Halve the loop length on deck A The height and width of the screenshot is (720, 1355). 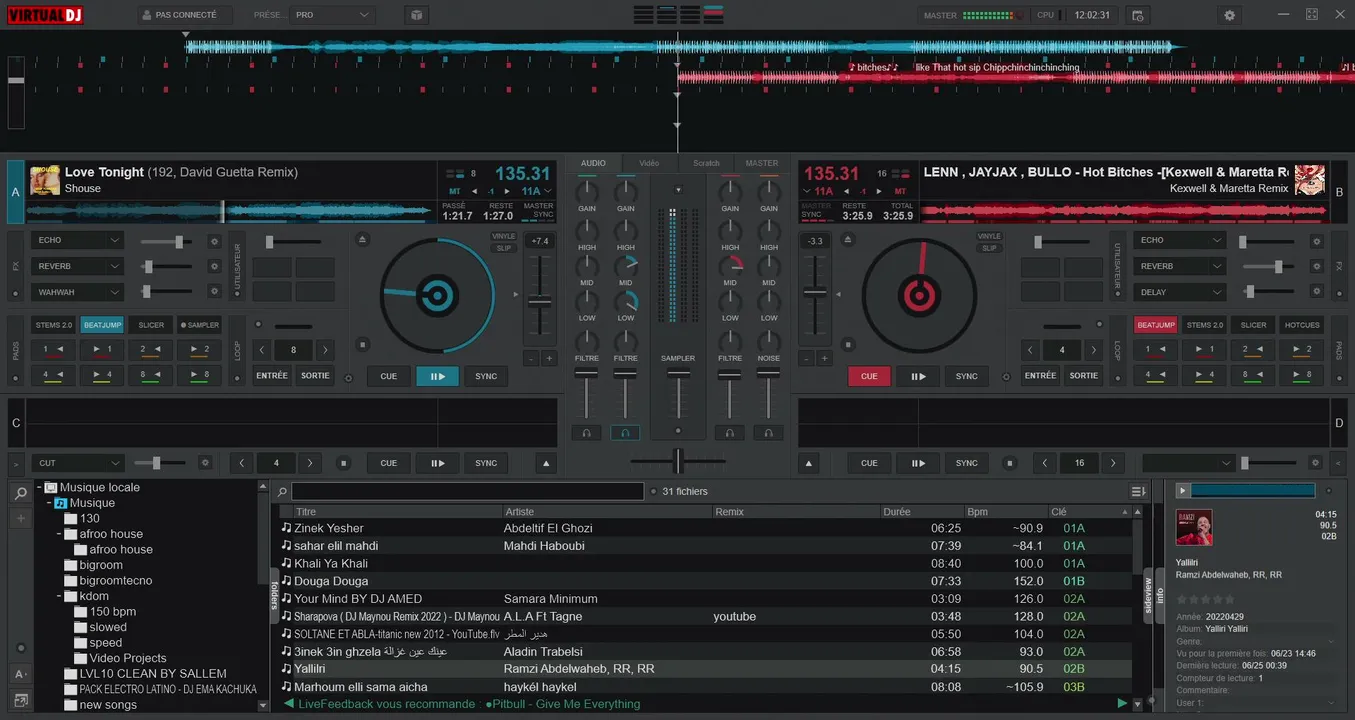[263, 351]
